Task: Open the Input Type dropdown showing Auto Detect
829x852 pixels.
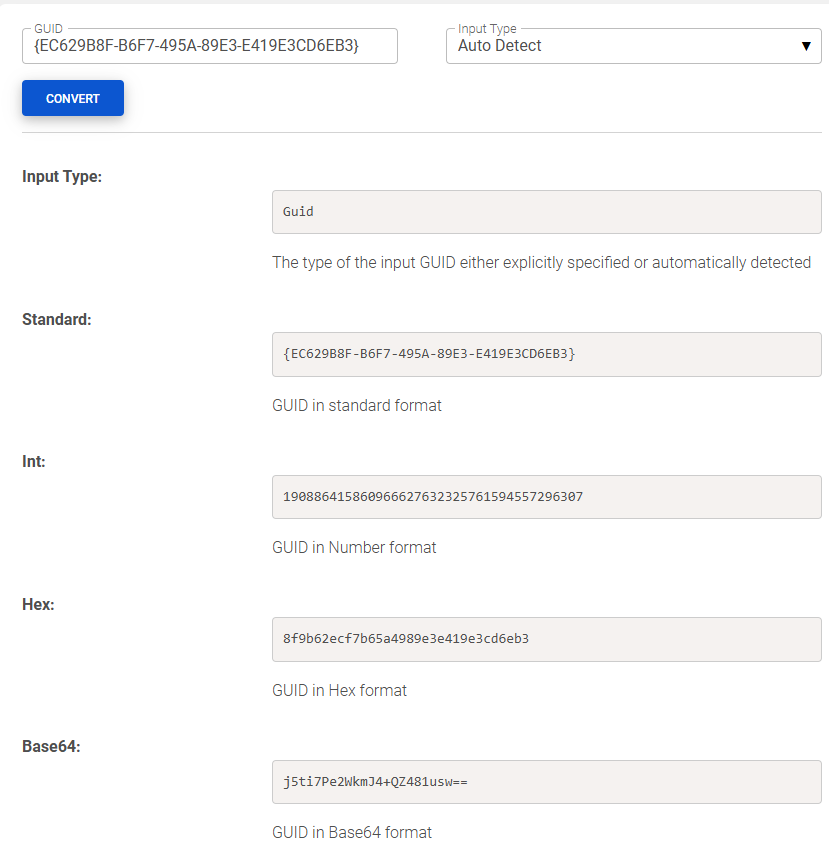Action: (x=620, y=46)
